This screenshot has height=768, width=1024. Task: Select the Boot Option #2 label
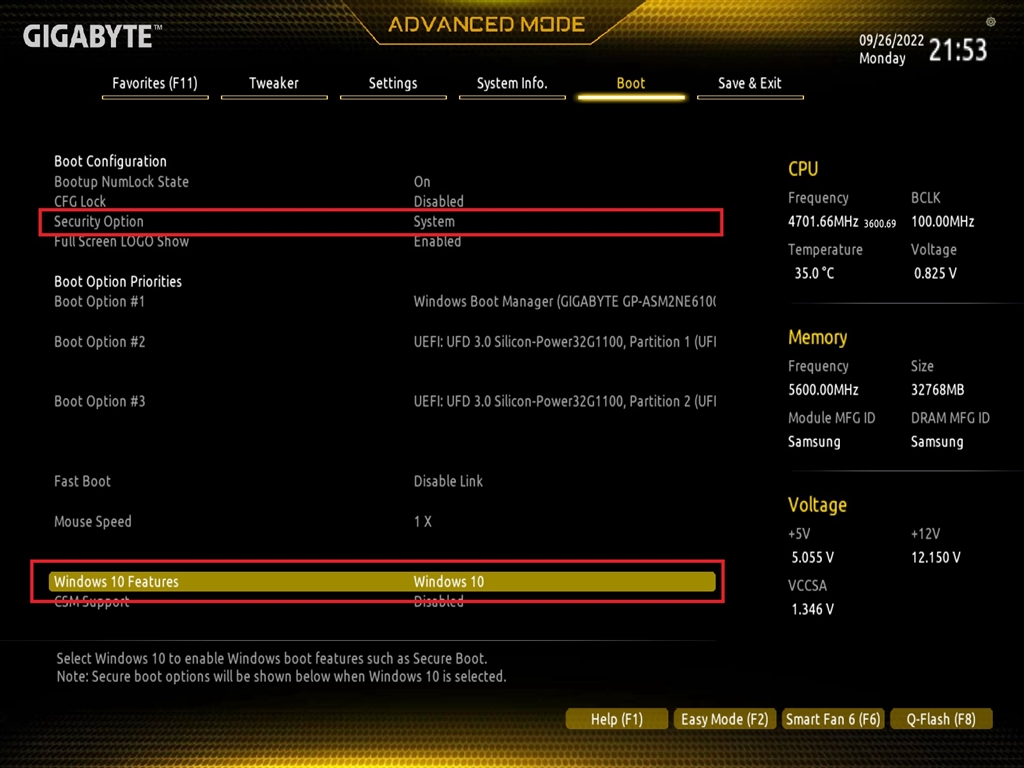click(x=99, y=342)
